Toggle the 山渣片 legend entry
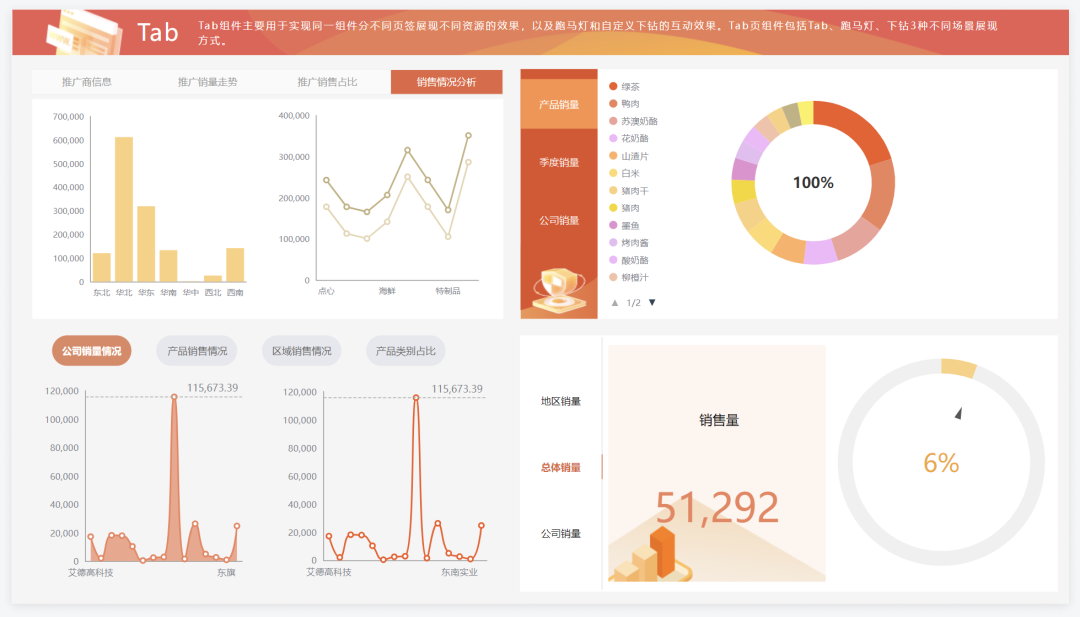Screen dimensions: 1080x617 [629, 156]
